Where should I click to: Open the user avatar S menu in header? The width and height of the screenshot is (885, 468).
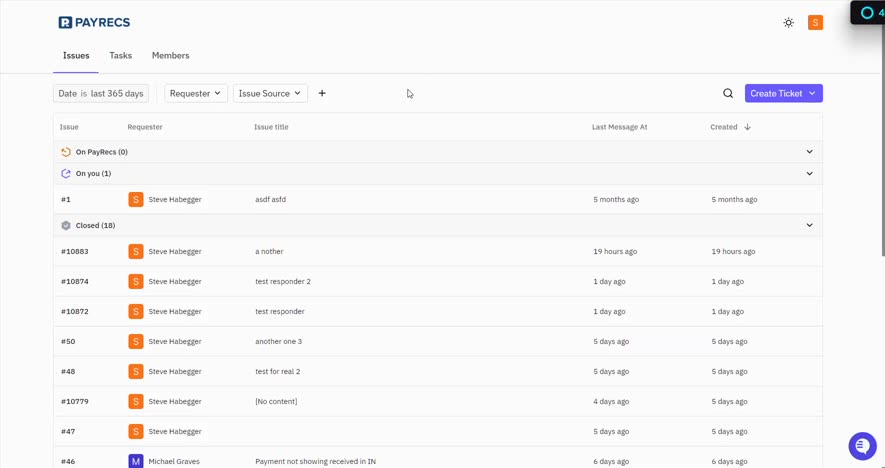coord(815,23)
